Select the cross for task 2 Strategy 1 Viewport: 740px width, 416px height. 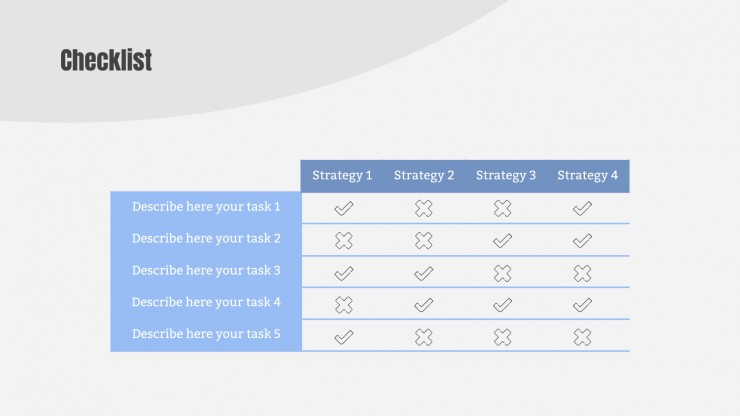344,240
